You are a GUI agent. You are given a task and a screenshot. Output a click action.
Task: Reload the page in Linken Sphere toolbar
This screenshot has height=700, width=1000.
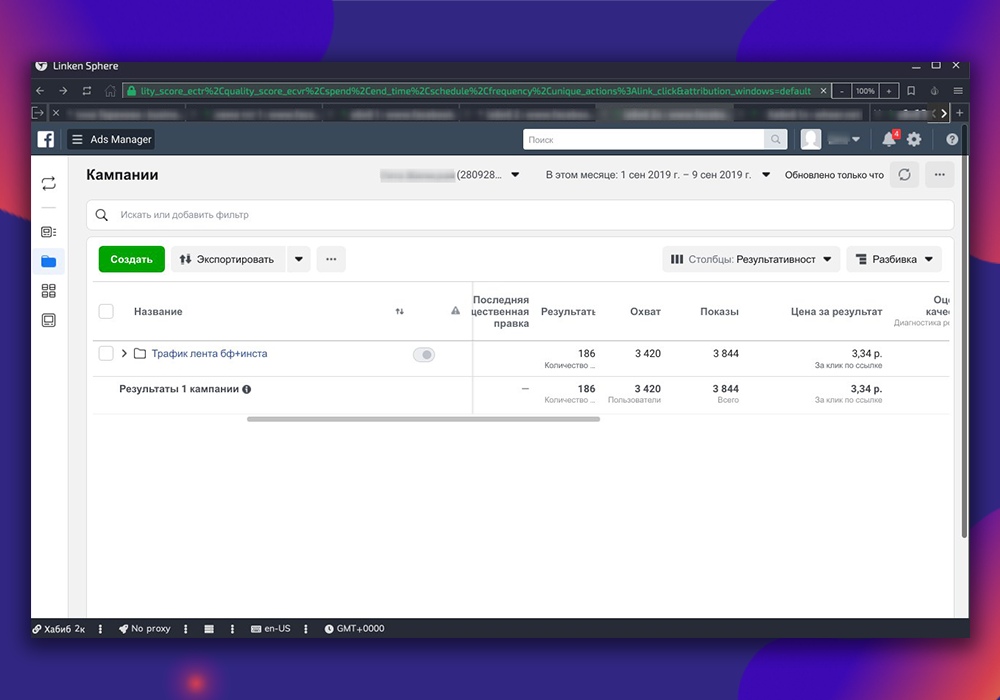(87, 91)
